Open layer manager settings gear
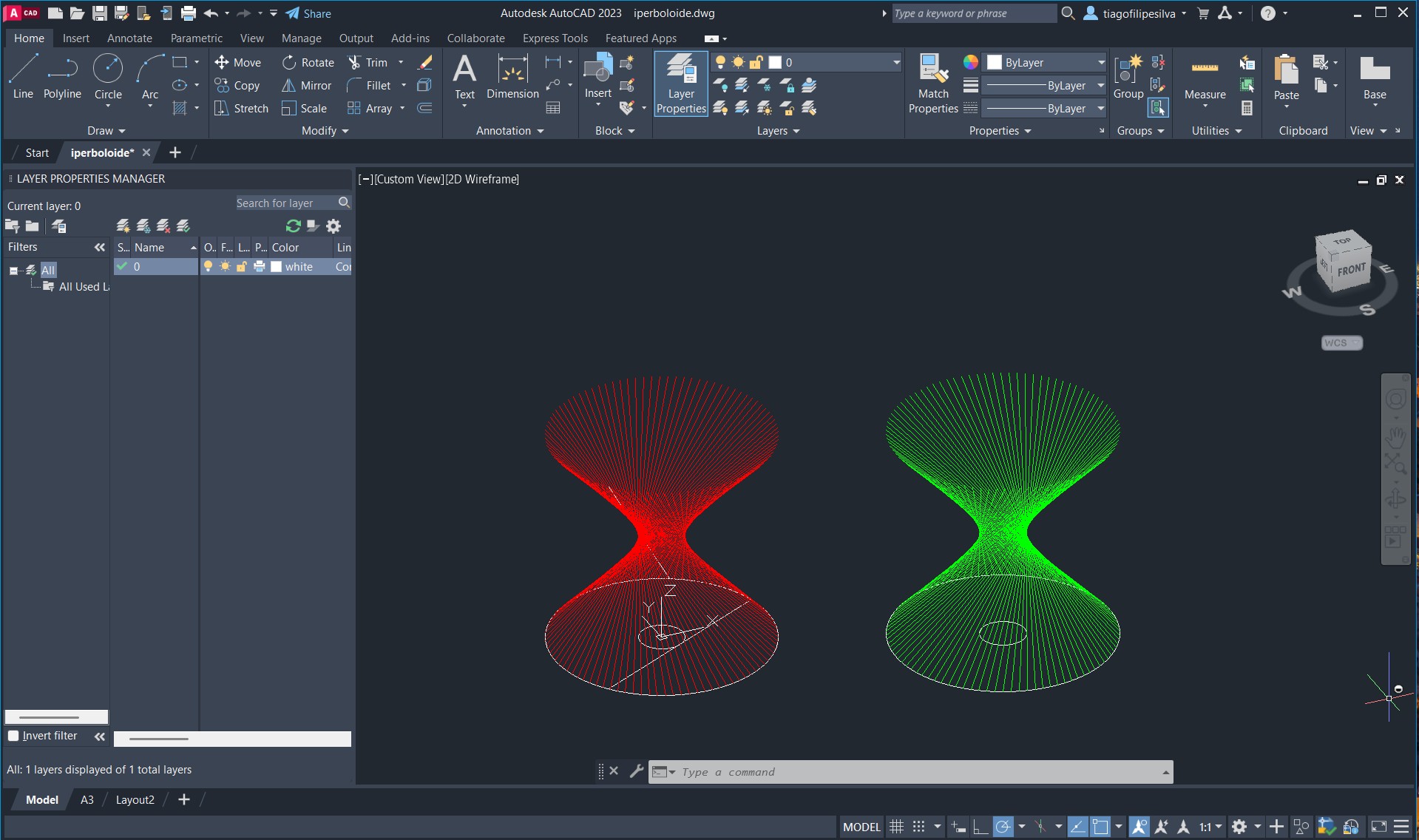Image resolution: width=1419 pixels, height=840 pixels. pyautogui.click(x=333, y=226)
